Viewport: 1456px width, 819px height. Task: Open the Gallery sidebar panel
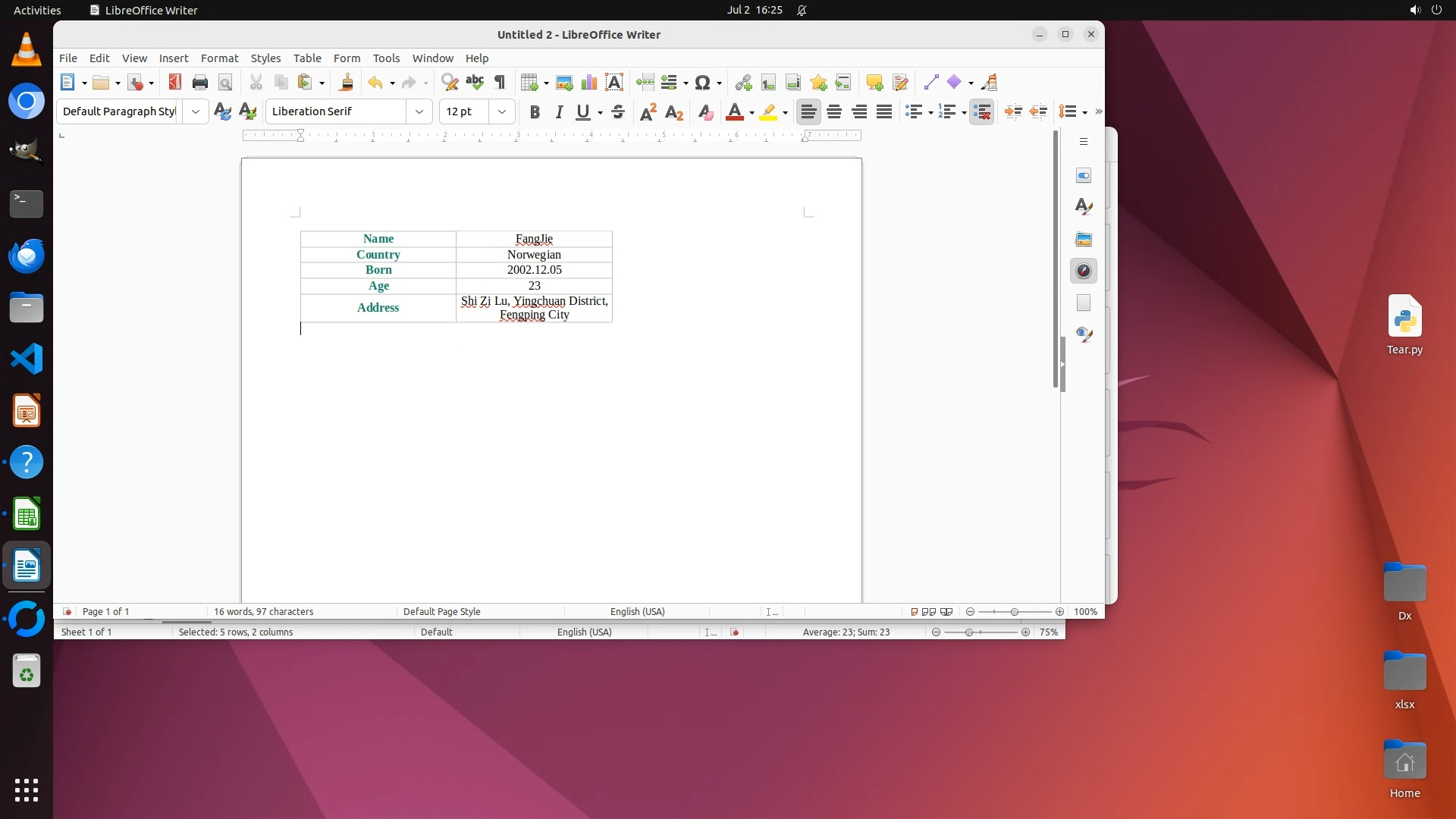1084,239
